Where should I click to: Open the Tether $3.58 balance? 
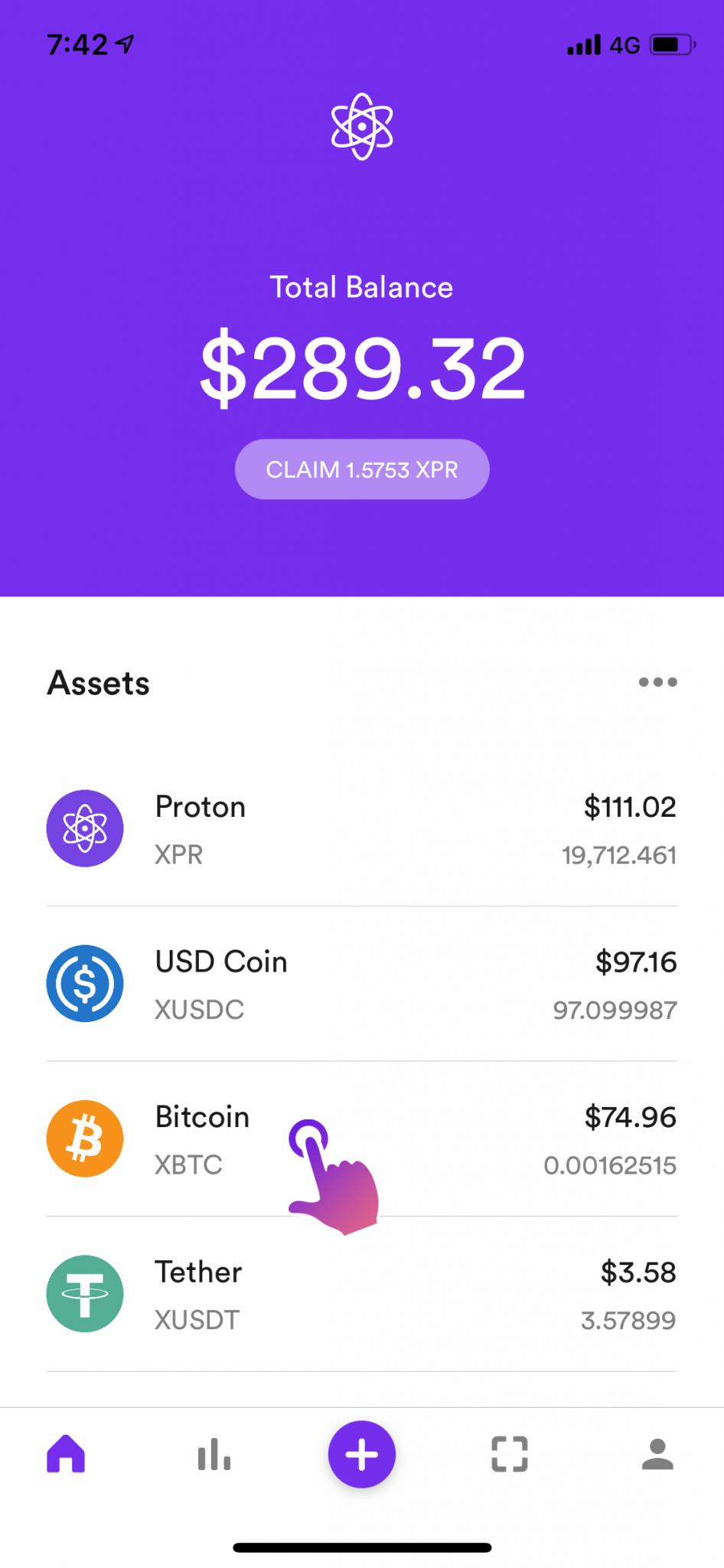638,1272
